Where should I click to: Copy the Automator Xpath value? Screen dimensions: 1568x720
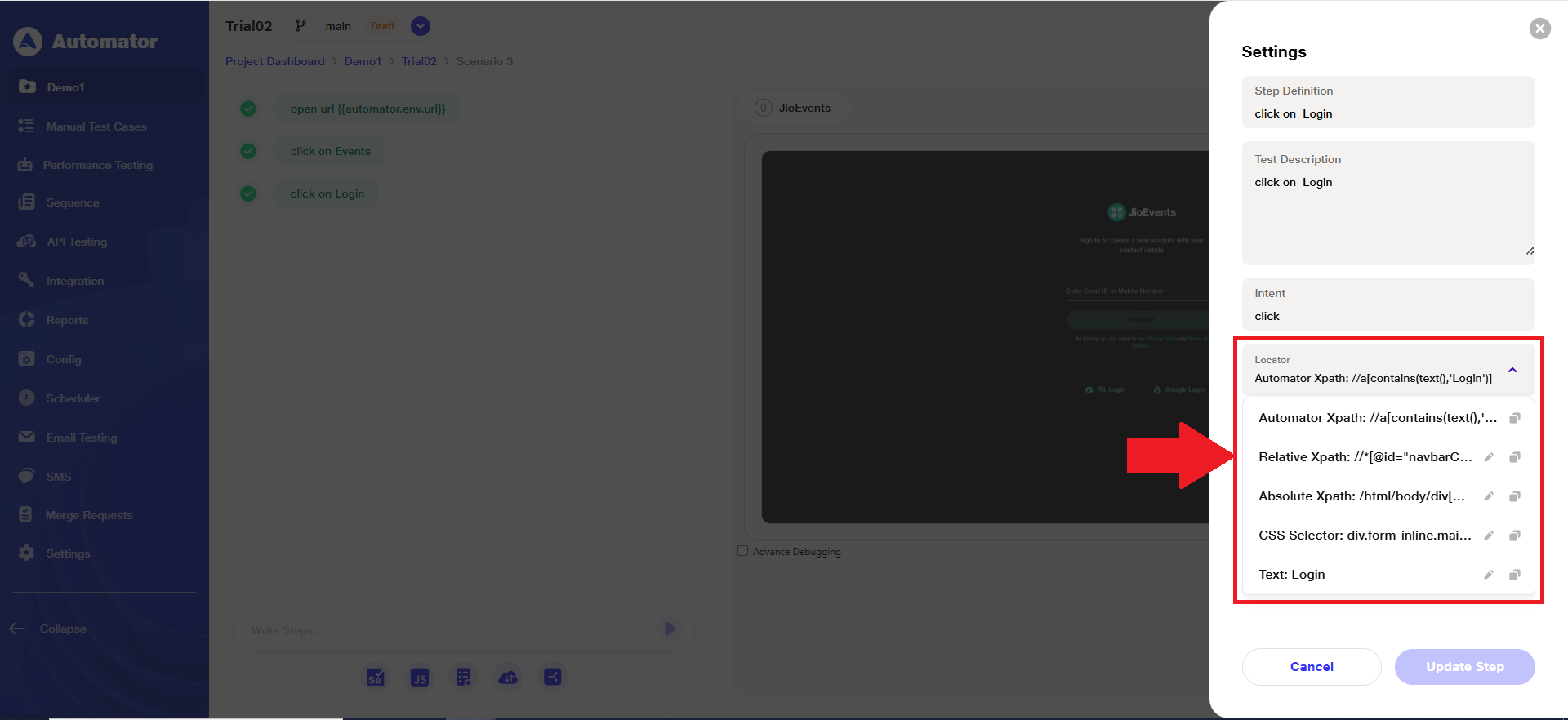(x=1514, y=418)
